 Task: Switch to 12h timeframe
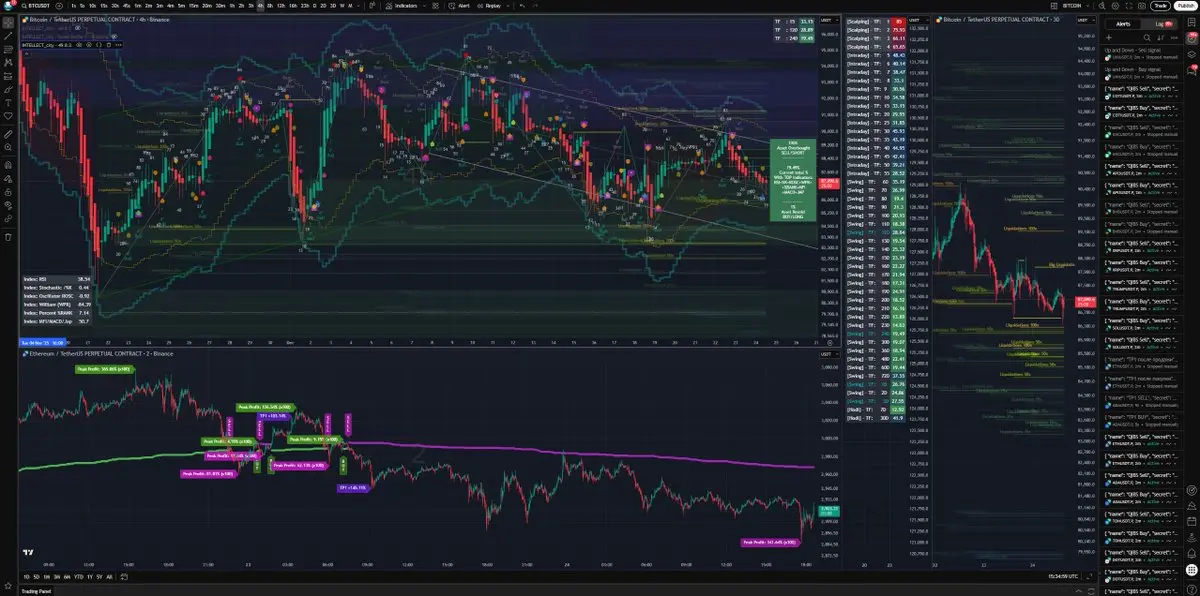pyautogui.click(x=281, y=6)
